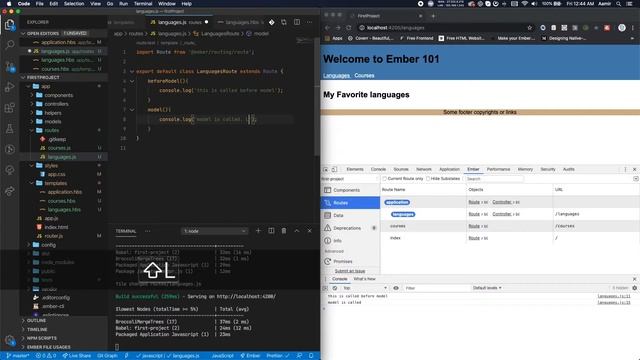This screenshot has height=360, width=640.
Task: Open Deprecations in Ember Inspector sidebar
Action: [351, 228]
